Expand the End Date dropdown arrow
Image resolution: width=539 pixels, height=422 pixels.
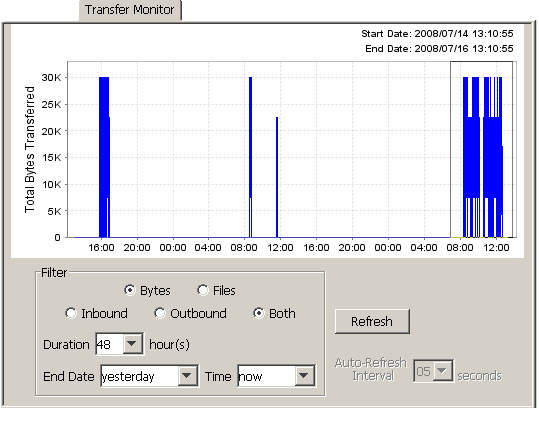tap(187, 376)
